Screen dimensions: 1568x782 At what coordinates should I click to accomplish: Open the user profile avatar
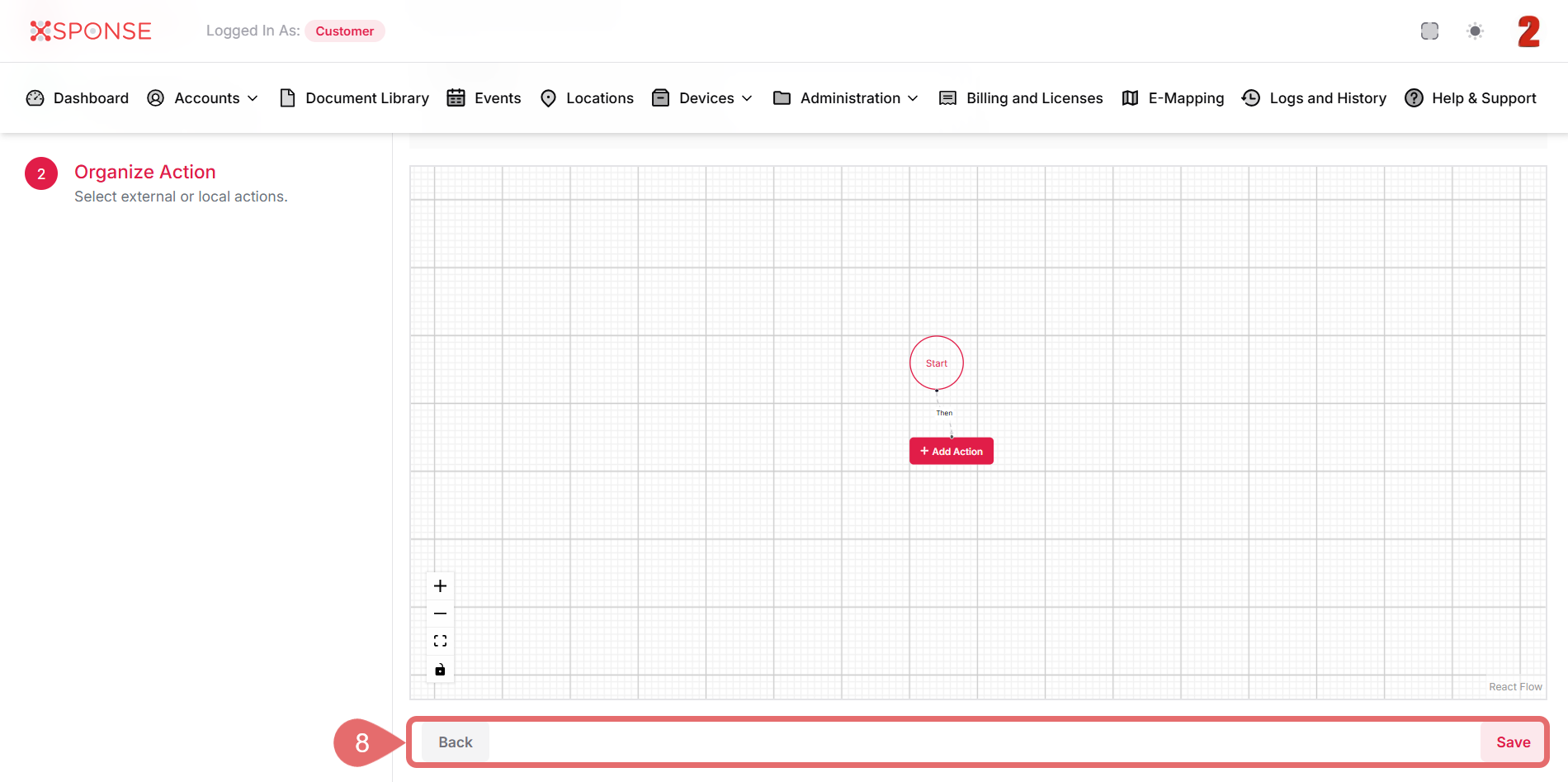[x=1528, y=31]
